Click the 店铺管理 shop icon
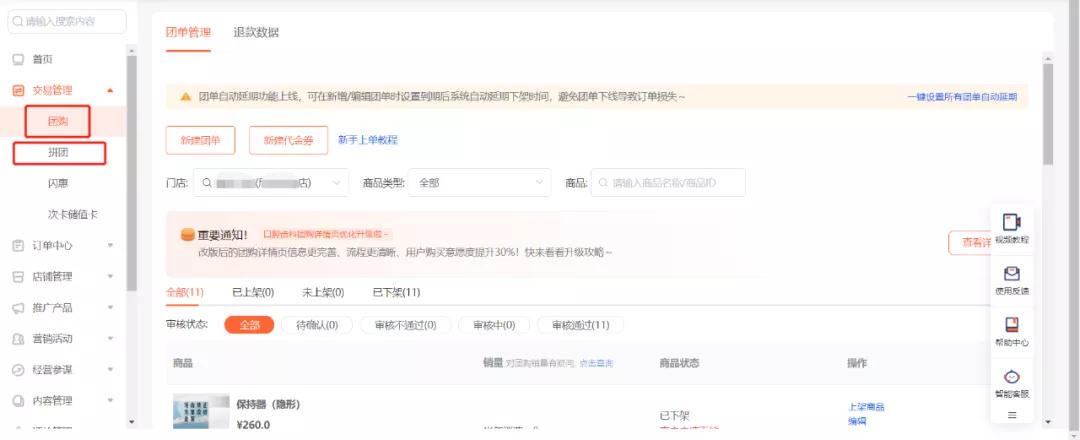 point(19,276)
